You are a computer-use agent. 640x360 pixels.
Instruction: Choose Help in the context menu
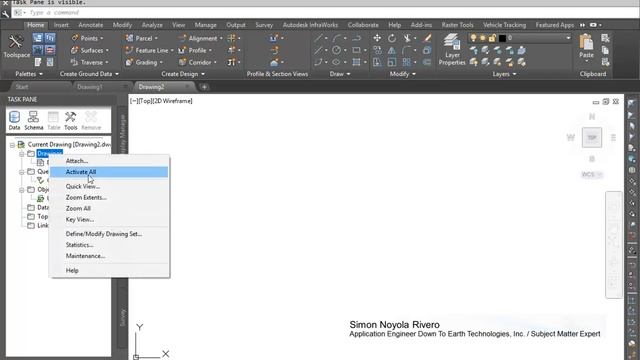[109, 270]
